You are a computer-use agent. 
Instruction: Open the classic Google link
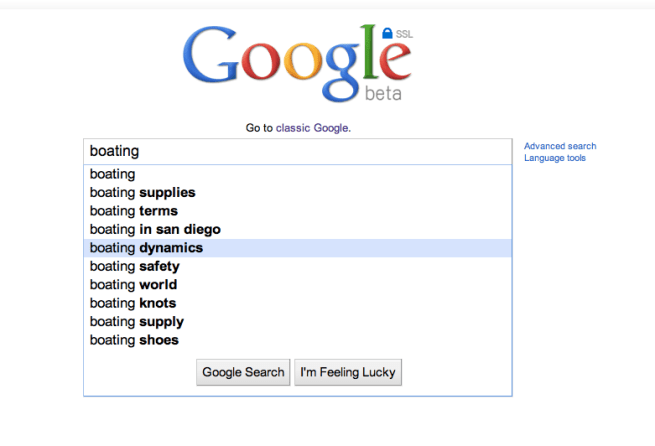(x=313, y=128)
